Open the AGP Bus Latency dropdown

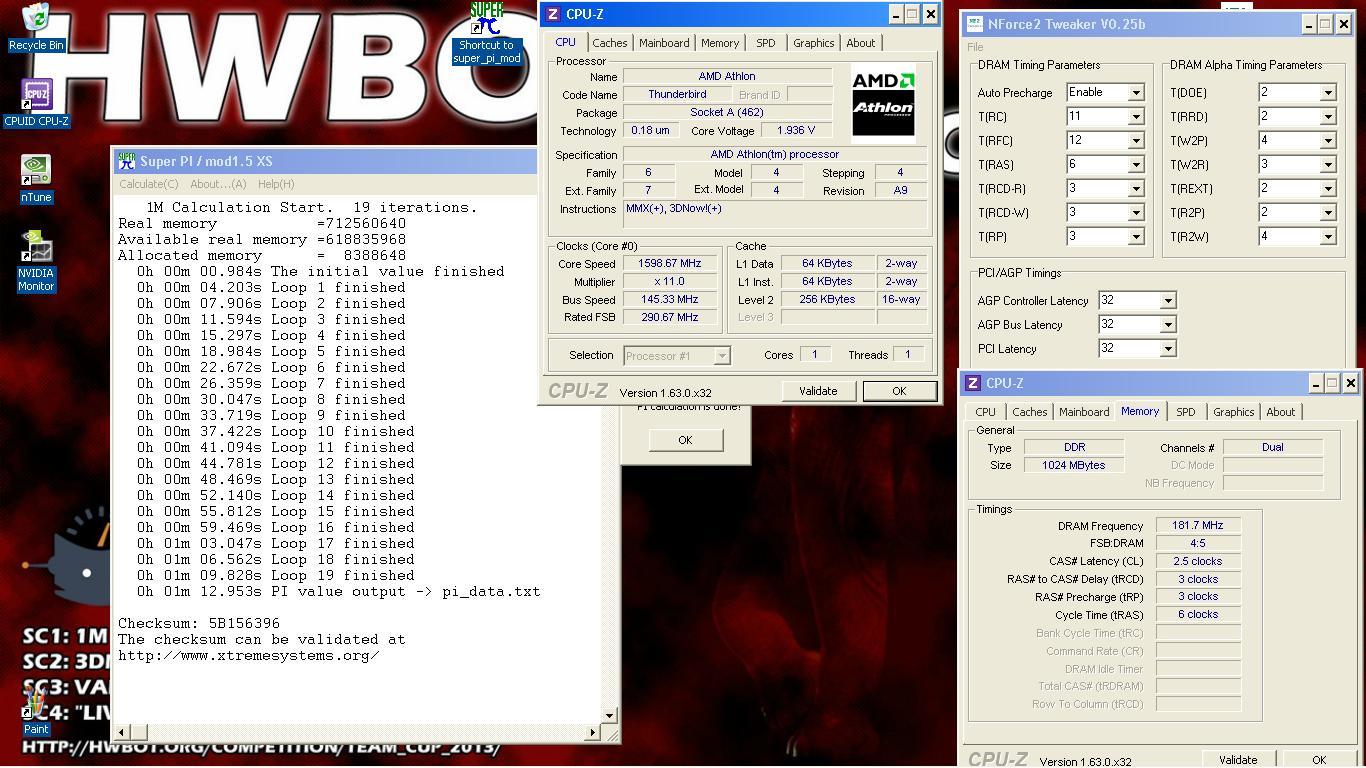click(x=1168, y=325)
